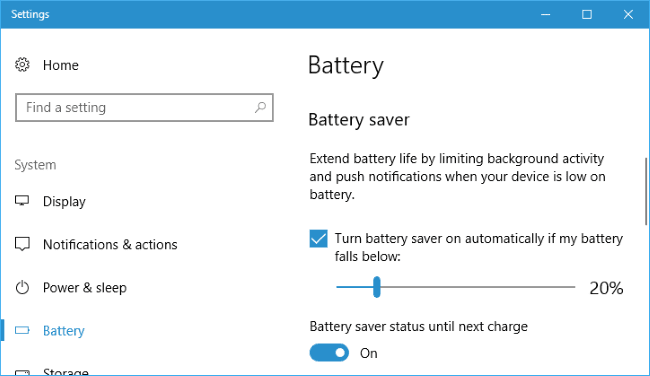The height and width of the screenshot is (376, 650).
Task: Click the Home gear icon
Action: [x=22, y=65]
